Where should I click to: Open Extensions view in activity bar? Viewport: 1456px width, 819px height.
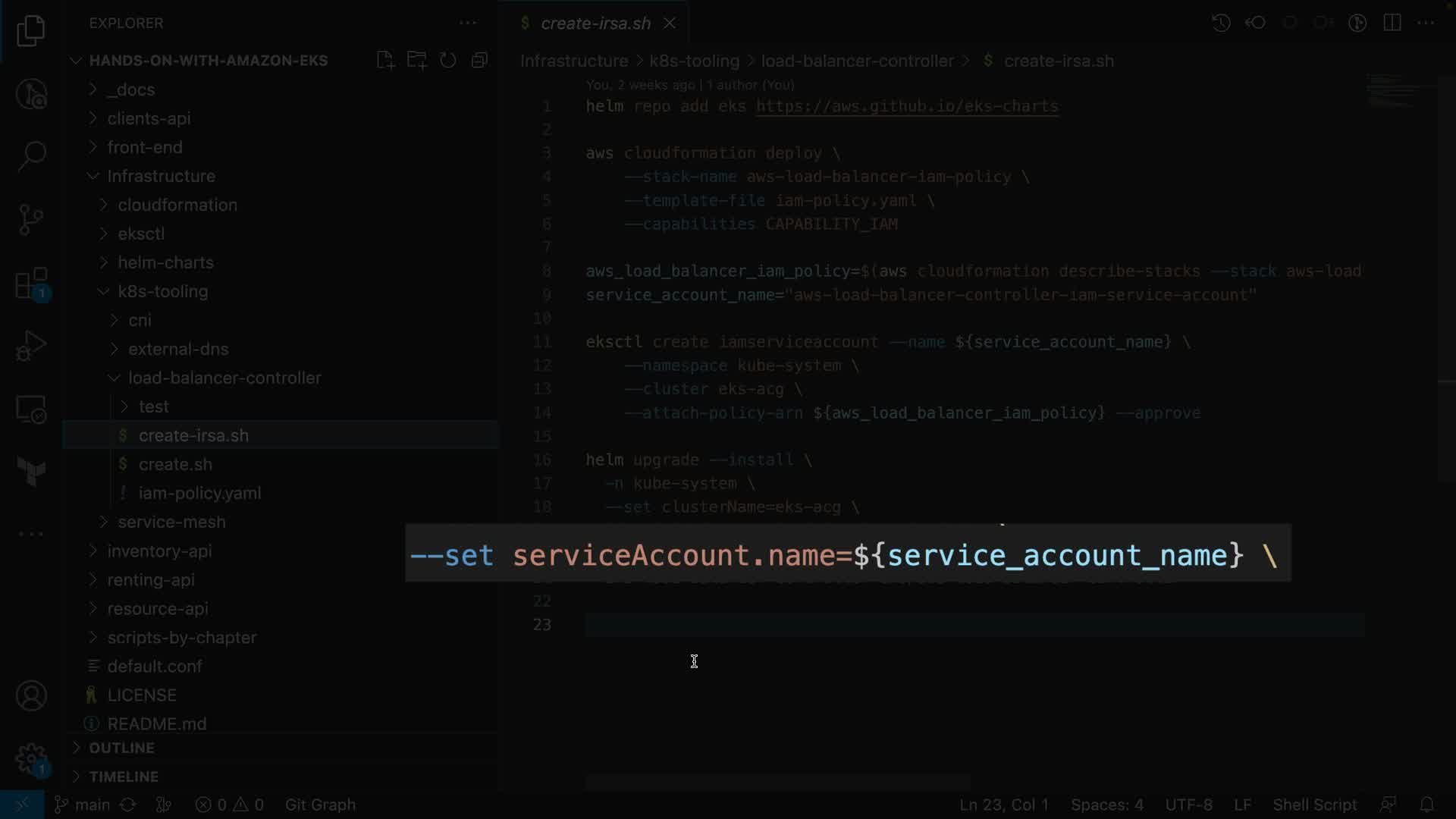pyautogui.click(x=31, y=284)
